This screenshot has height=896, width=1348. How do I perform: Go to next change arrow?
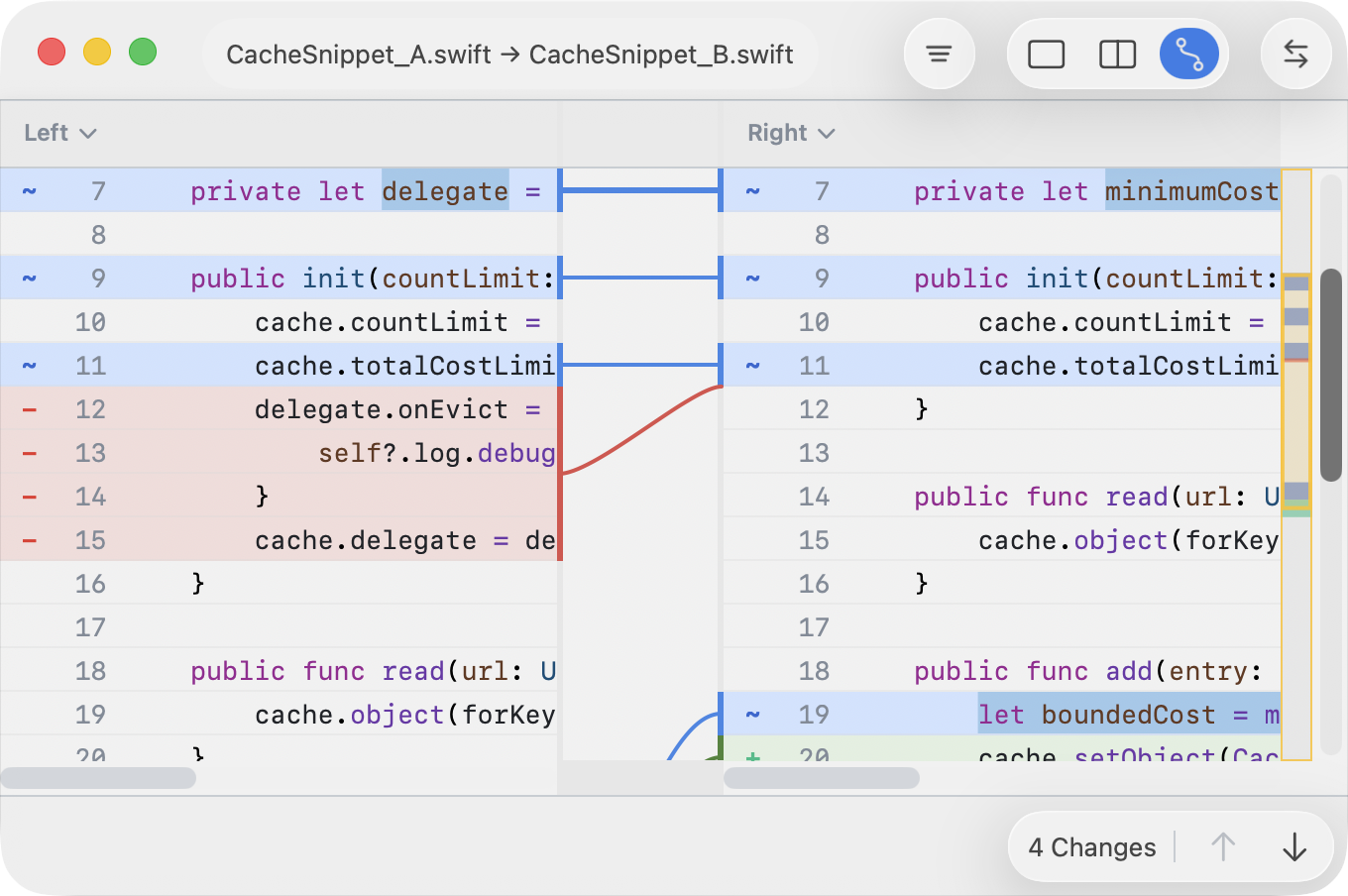(1294, 846)
